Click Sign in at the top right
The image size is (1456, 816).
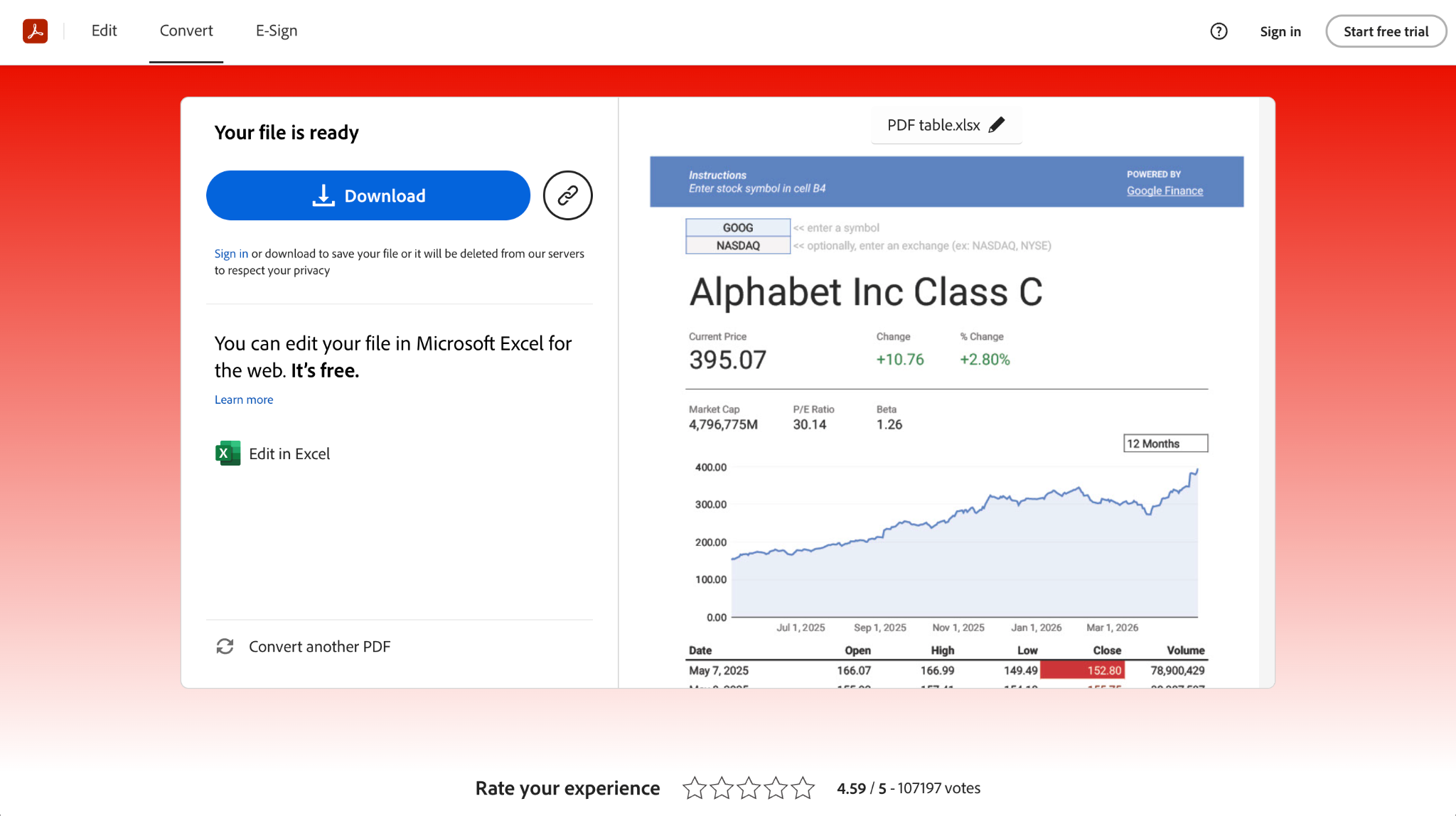click(1280, 31)
